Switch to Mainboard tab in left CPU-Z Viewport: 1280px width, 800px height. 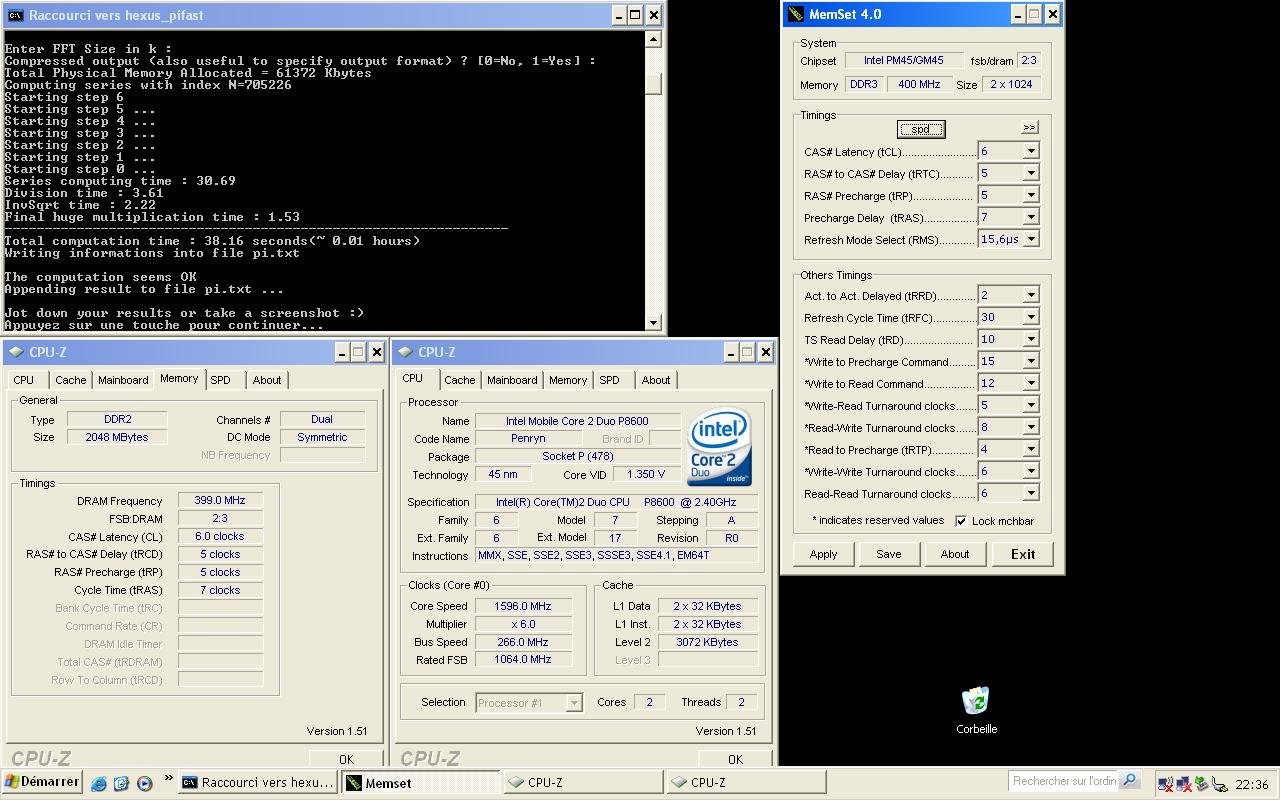pos(123,380)
